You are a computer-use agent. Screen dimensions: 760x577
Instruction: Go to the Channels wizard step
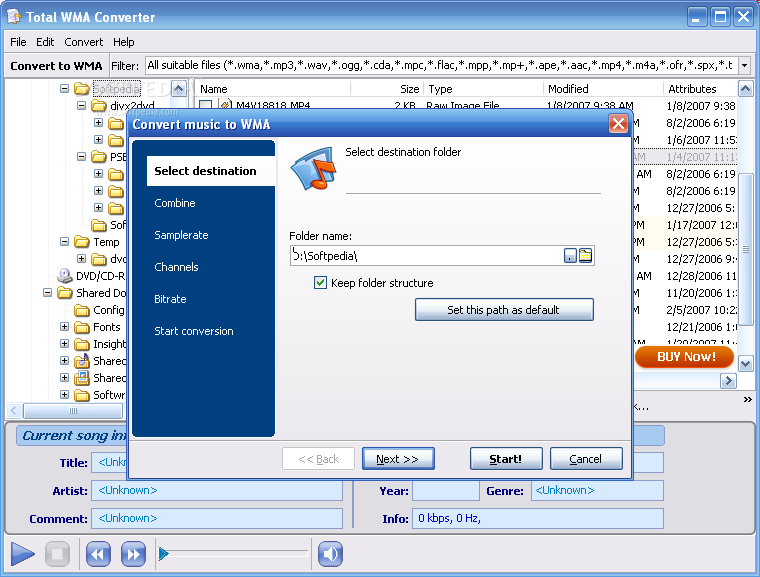pos(176,267)
